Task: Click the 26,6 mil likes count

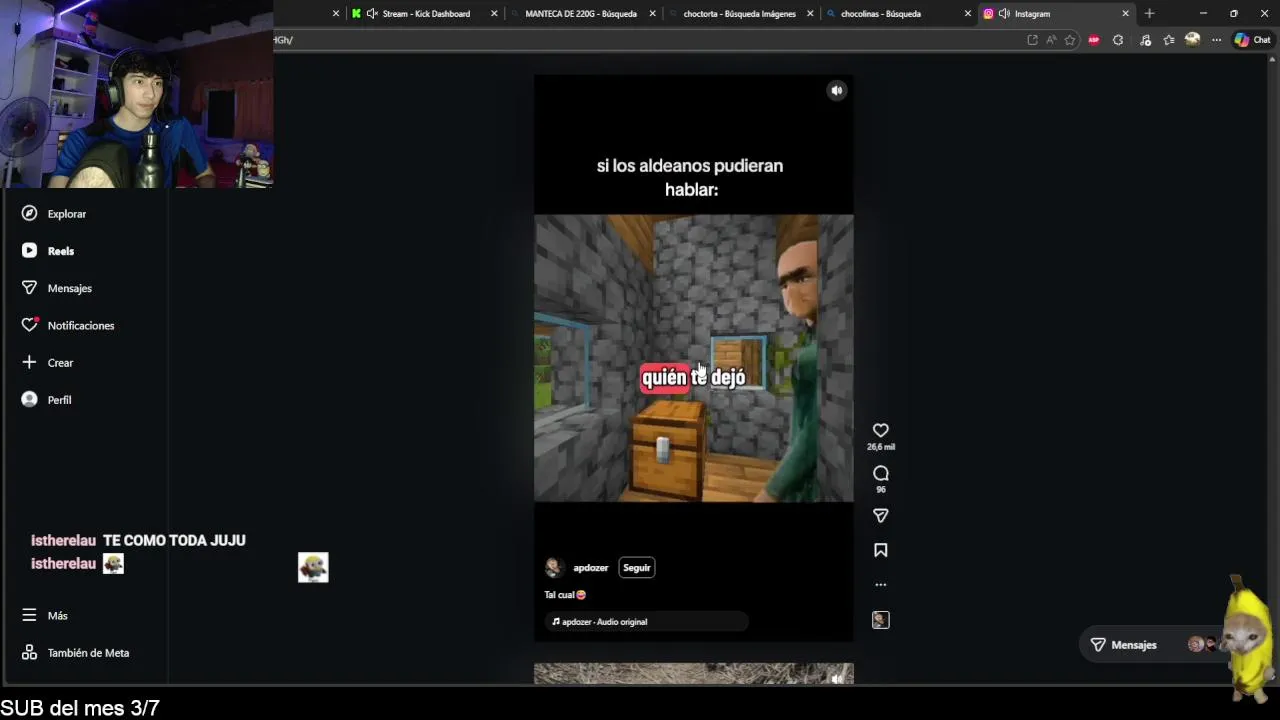Action: click(x=881, y=447)
